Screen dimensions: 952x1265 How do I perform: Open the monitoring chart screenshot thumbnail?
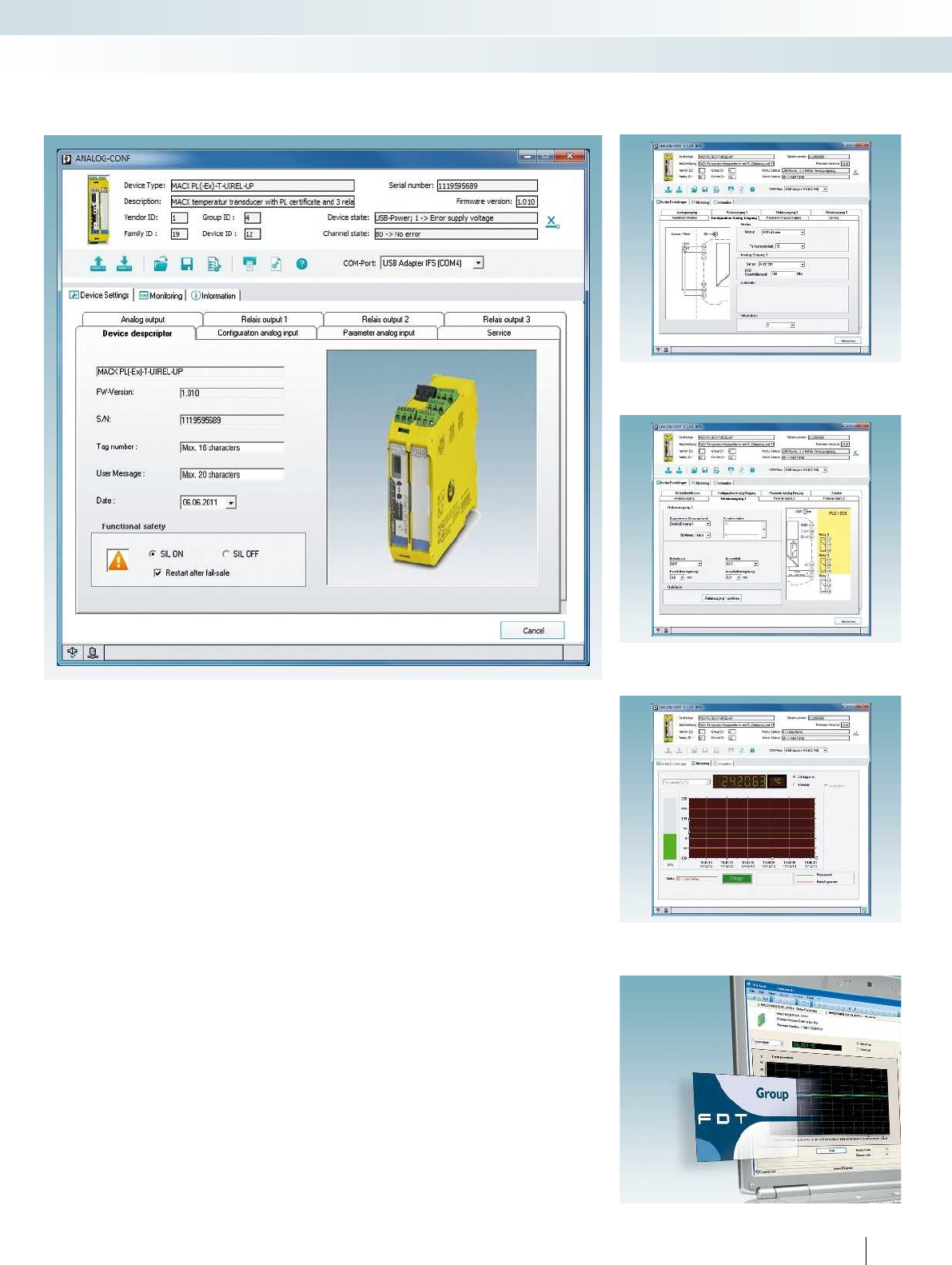760,809
